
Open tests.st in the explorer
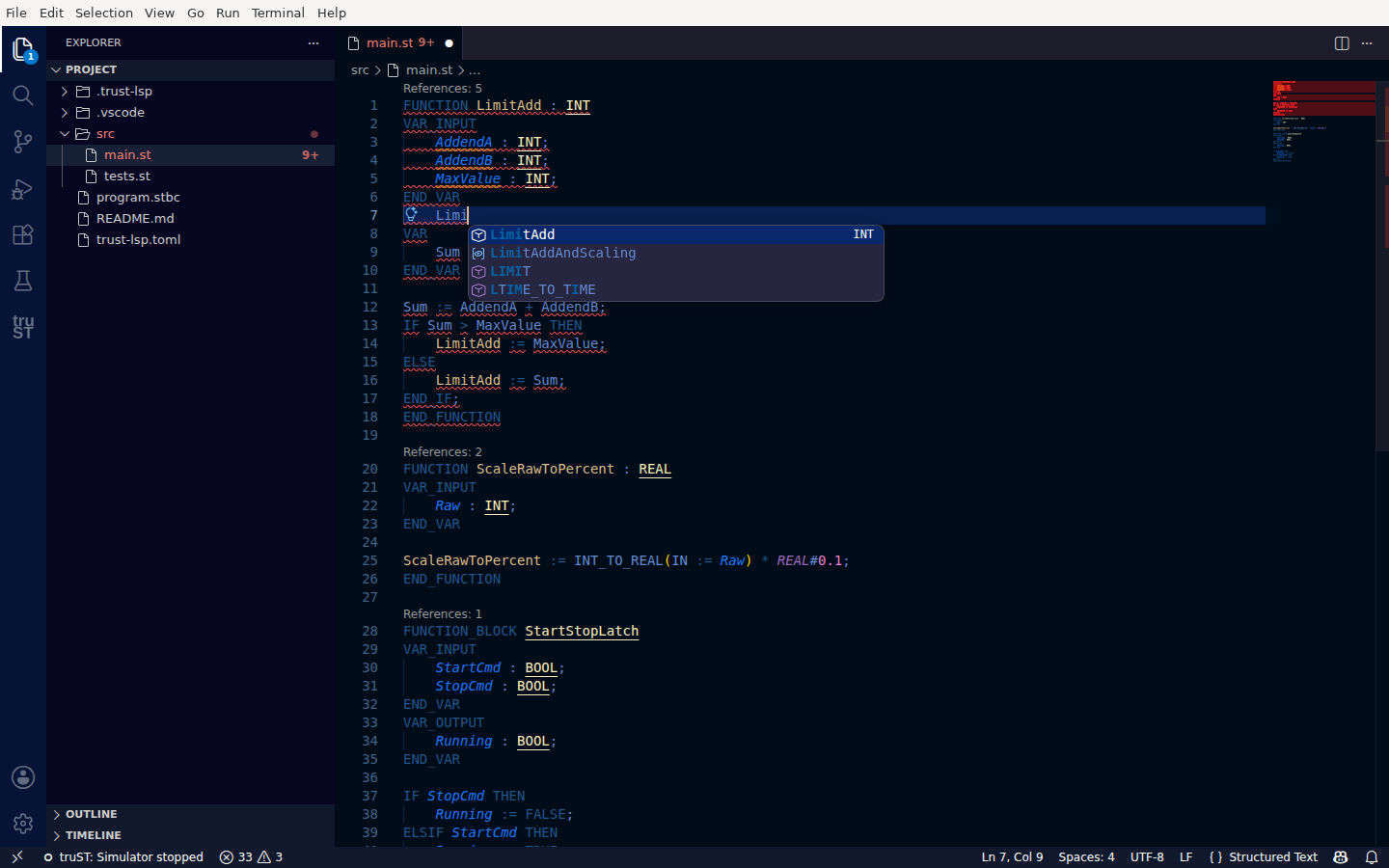click(190, 176)
